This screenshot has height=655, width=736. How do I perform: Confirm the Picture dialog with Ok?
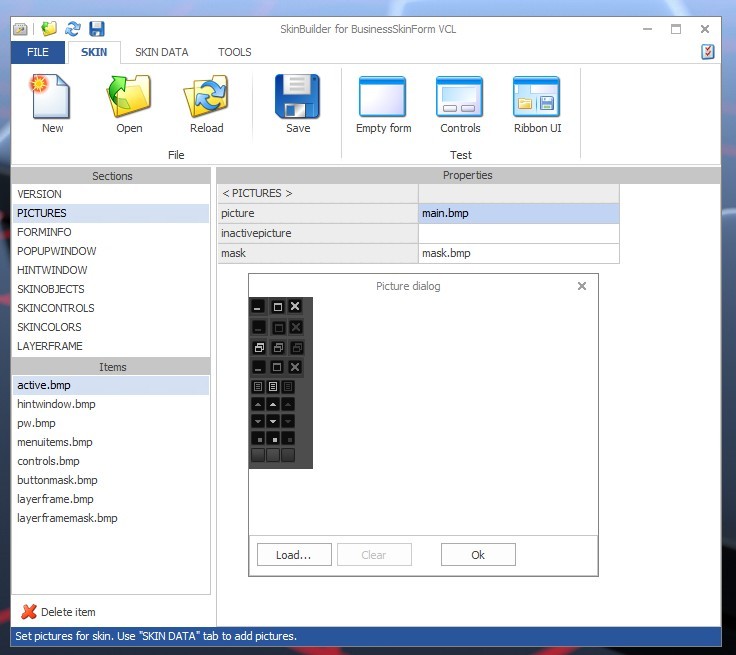478,555
